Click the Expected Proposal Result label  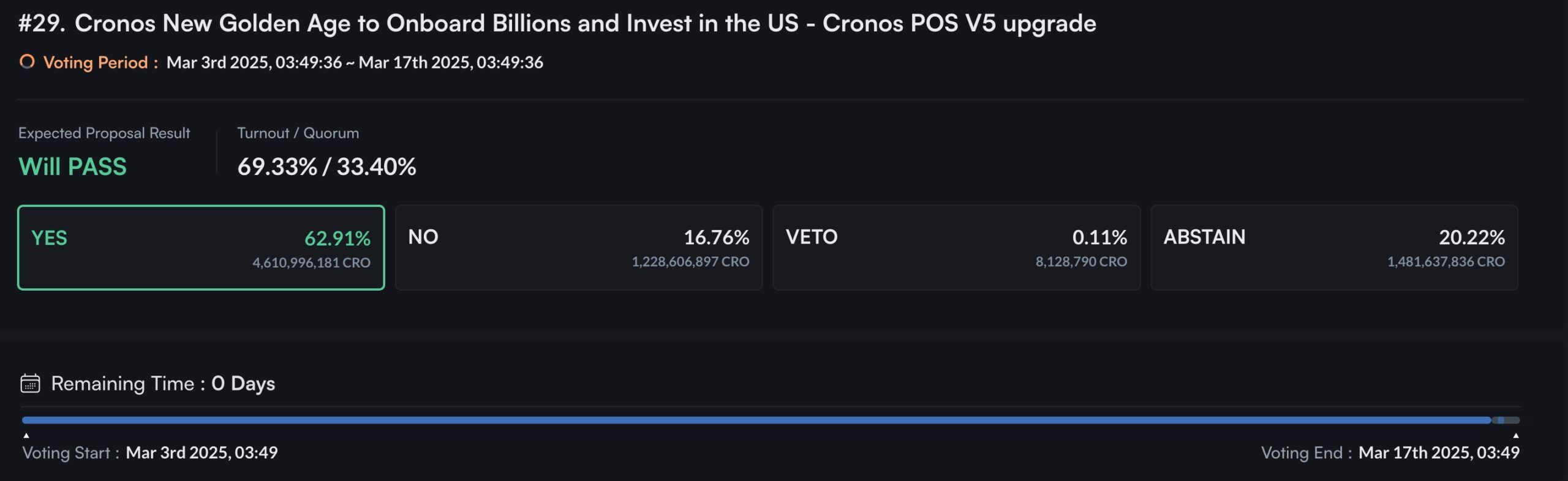(104, 133)
